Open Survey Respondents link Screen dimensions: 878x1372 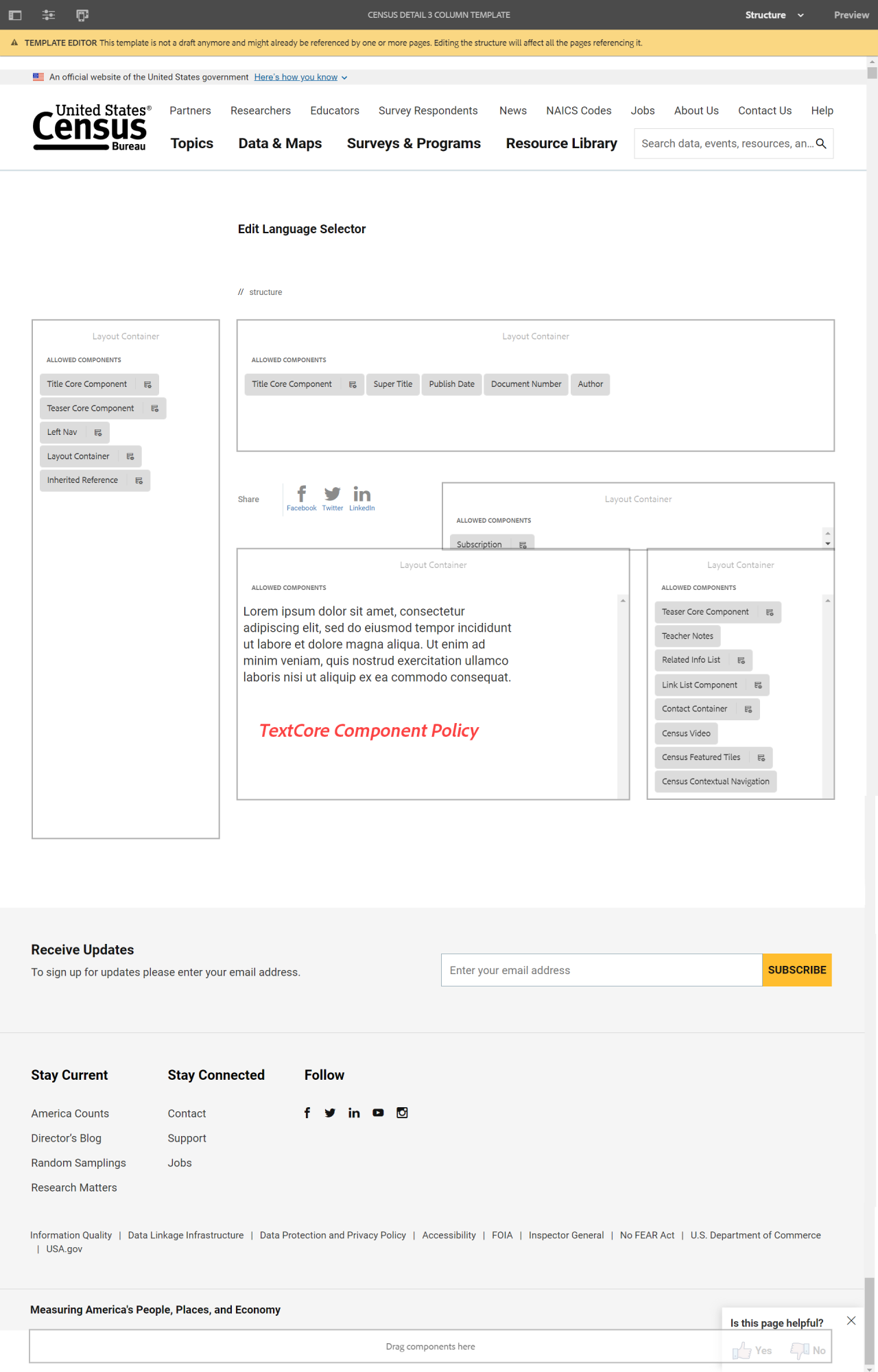(428, 110)
